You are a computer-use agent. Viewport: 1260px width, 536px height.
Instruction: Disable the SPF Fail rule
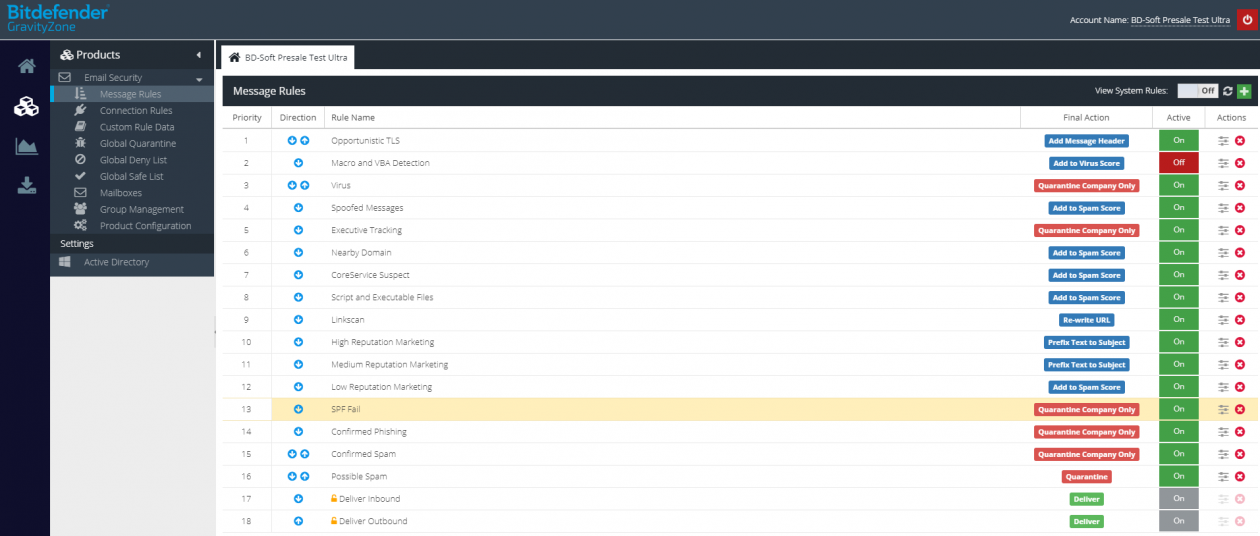click(1178, 409)
